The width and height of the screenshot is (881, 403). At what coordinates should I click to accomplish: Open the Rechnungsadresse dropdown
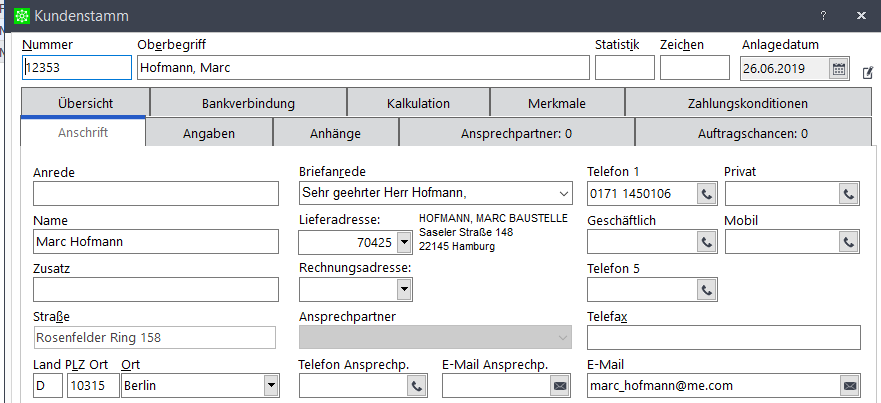[404, 290]
